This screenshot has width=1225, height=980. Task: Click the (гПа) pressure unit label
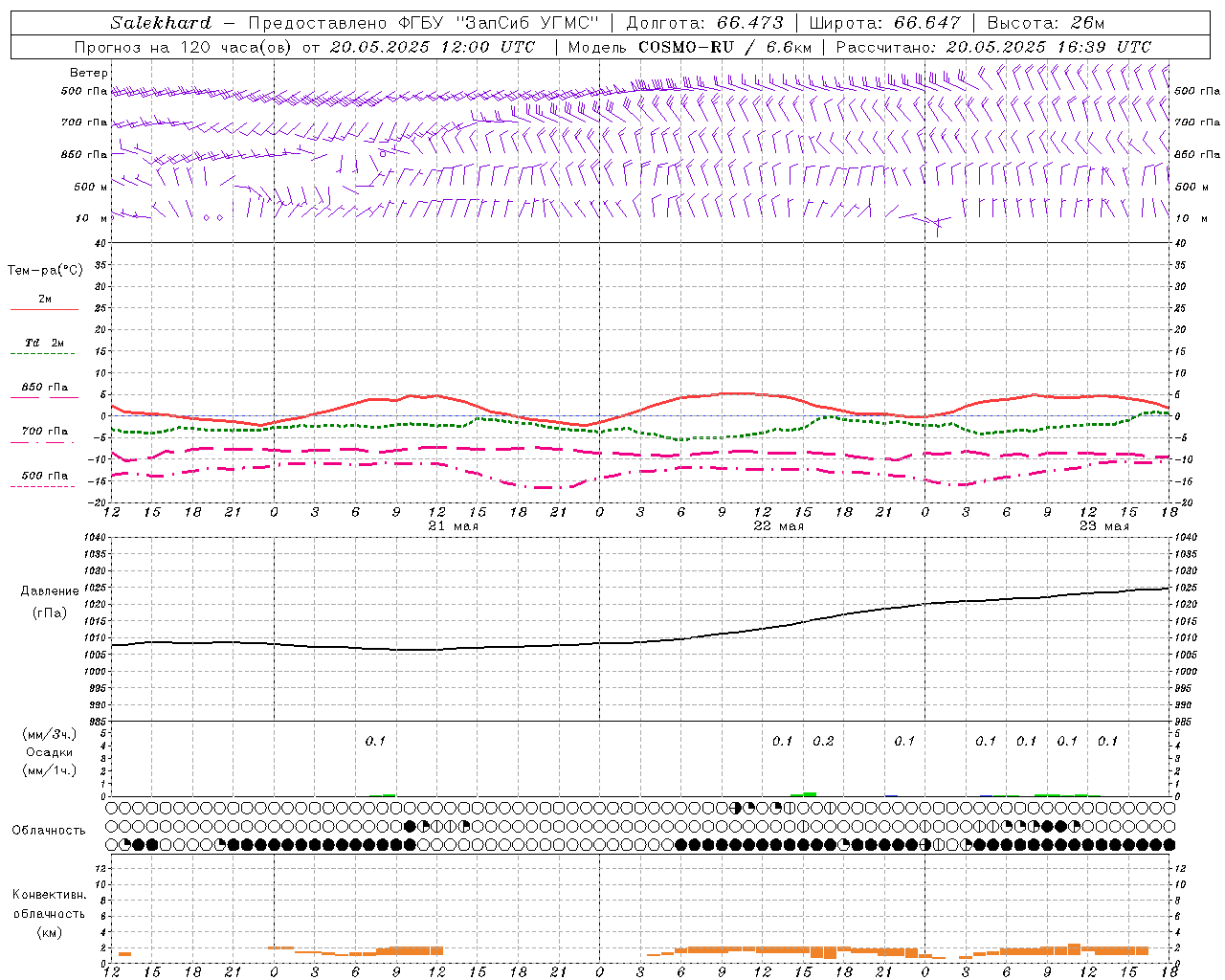tap(50, 613)
